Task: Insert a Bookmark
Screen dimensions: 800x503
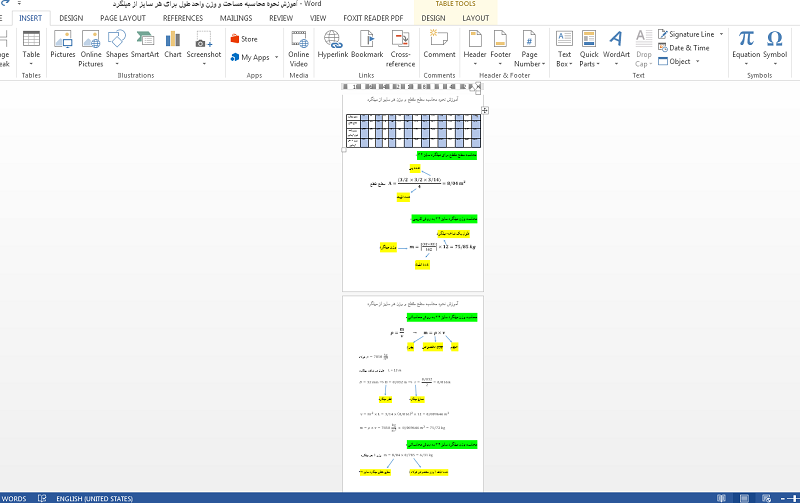Action: [367, 44]
